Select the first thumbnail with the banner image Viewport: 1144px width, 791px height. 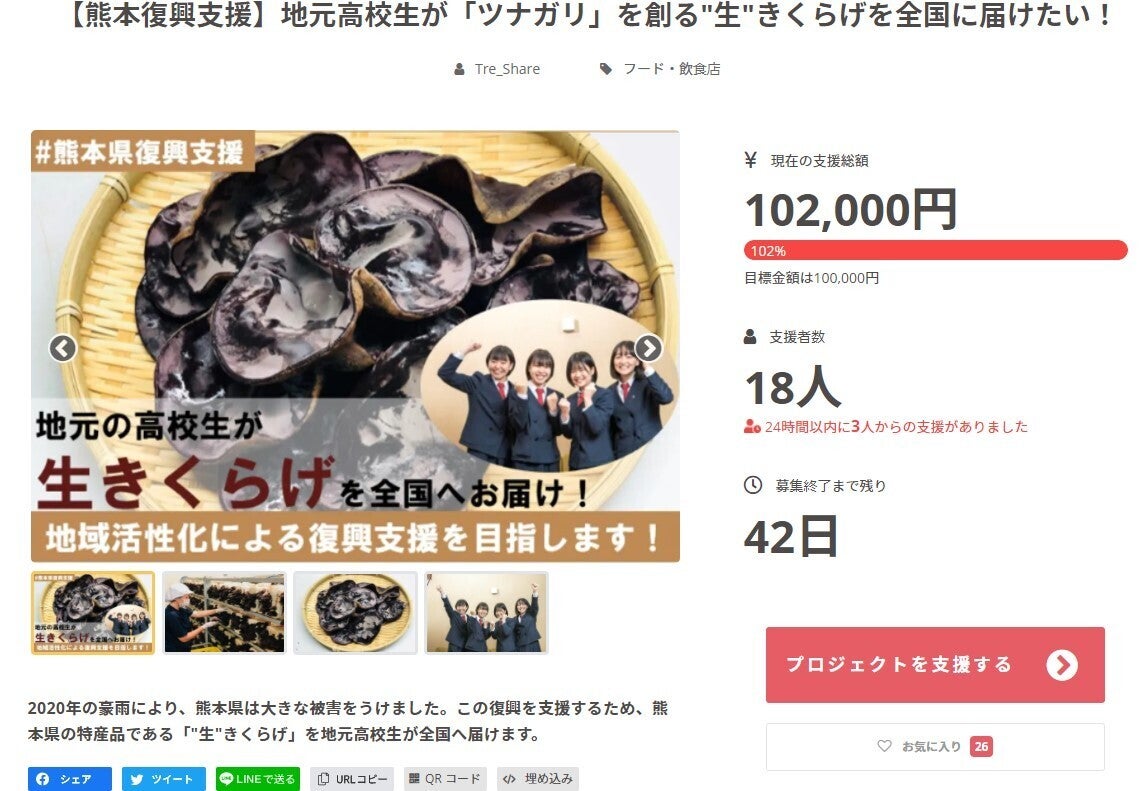click(93, 612)
